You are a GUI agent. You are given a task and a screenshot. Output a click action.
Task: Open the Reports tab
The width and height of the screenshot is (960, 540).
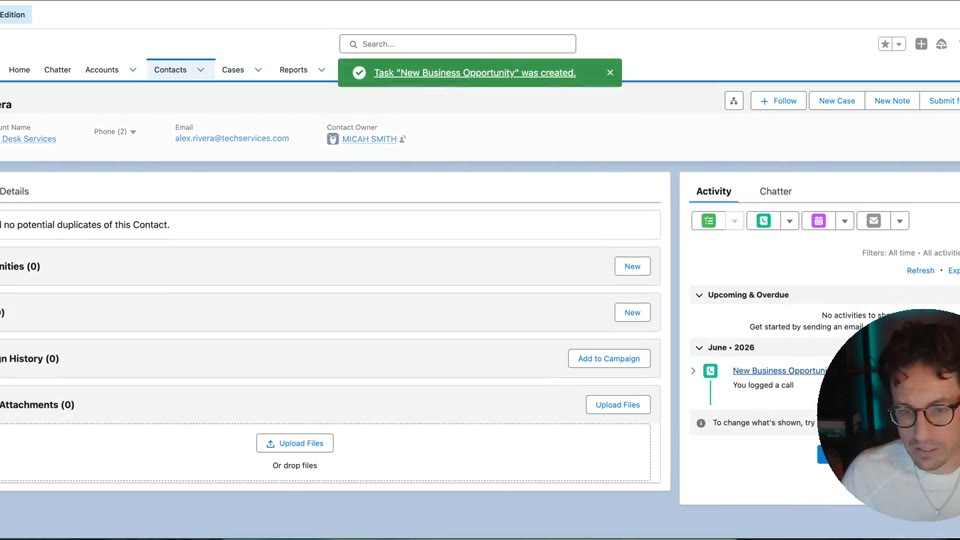tap(293, 70)
